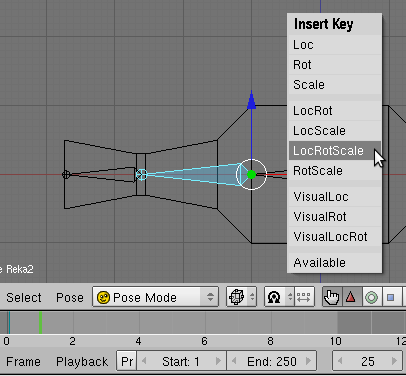
Task: Click timeline at frame 4 label
Action: point(138,341)
